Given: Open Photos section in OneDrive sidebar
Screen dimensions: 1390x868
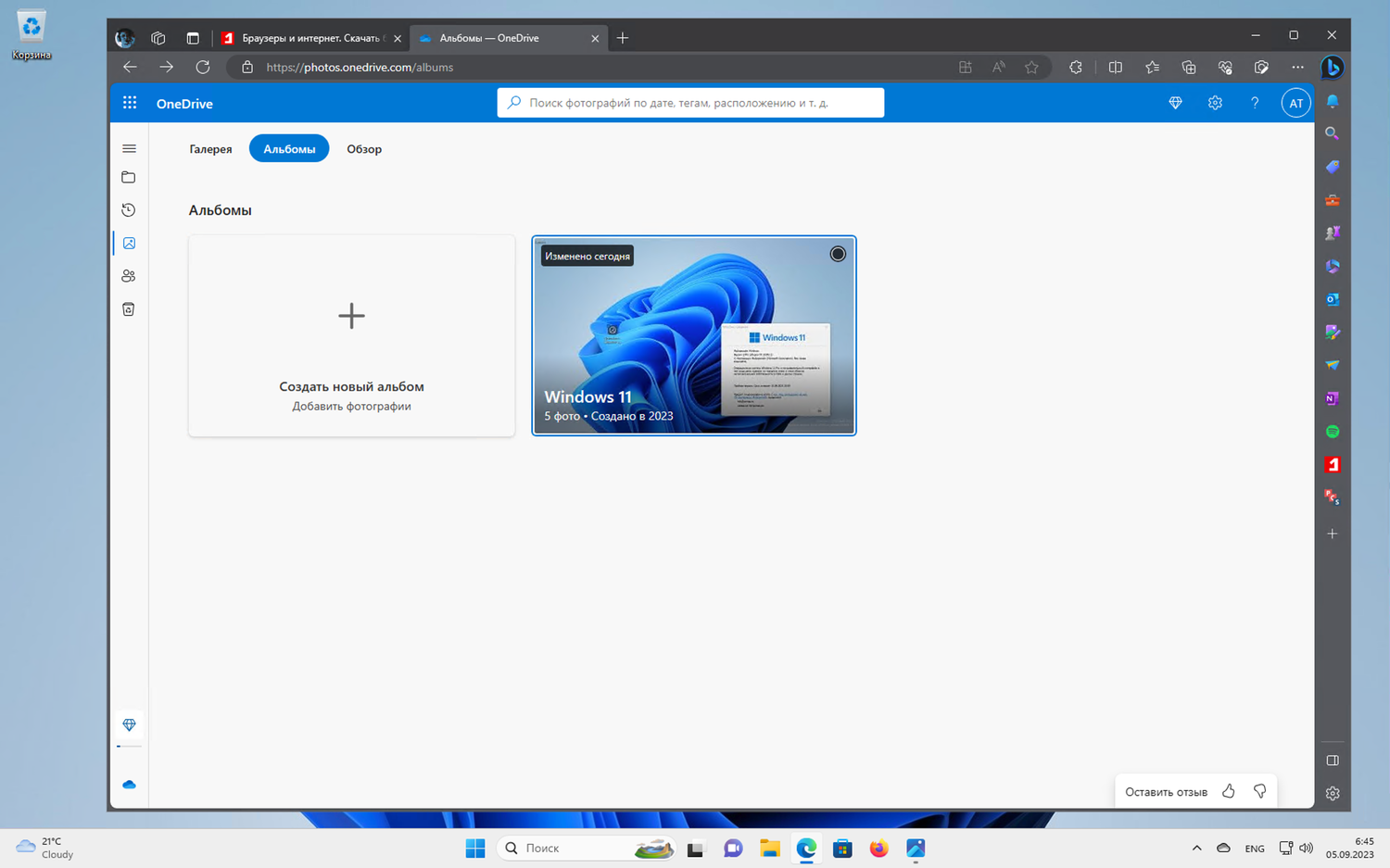Looking at the screenshot, I should pos(129,243).
